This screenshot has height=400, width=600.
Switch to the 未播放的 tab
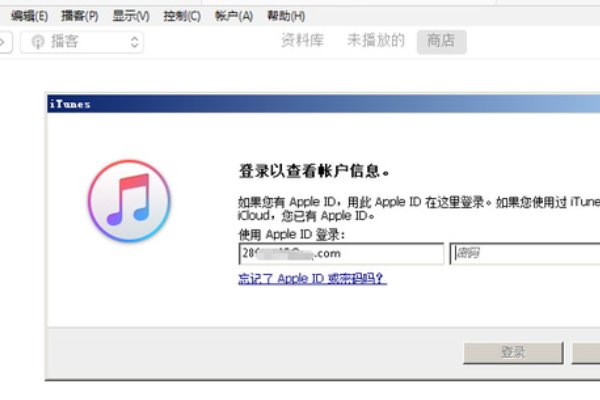[376, 40]
